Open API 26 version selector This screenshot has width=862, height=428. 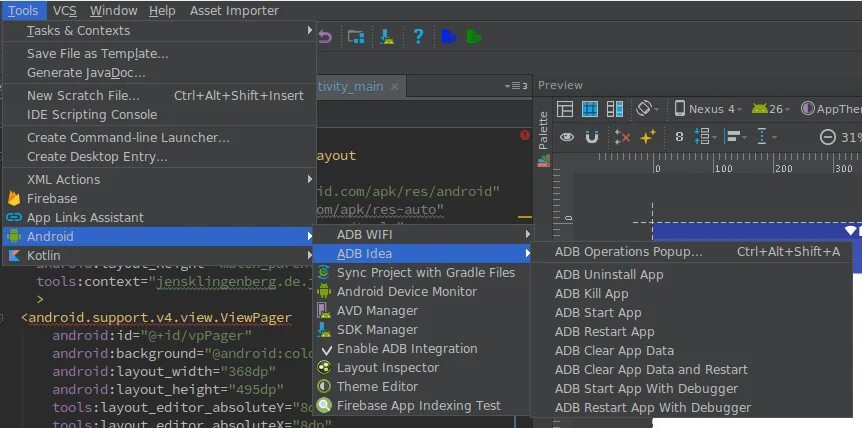tap(771, 109)
